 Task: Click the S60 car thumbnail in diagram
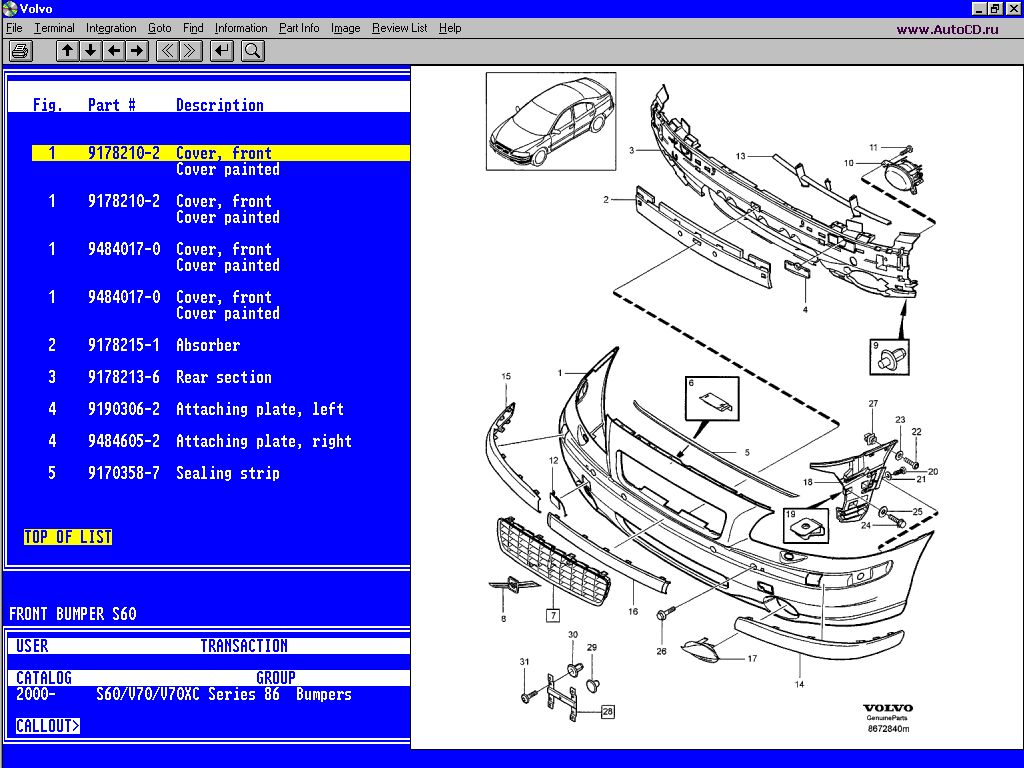[551, 121]
